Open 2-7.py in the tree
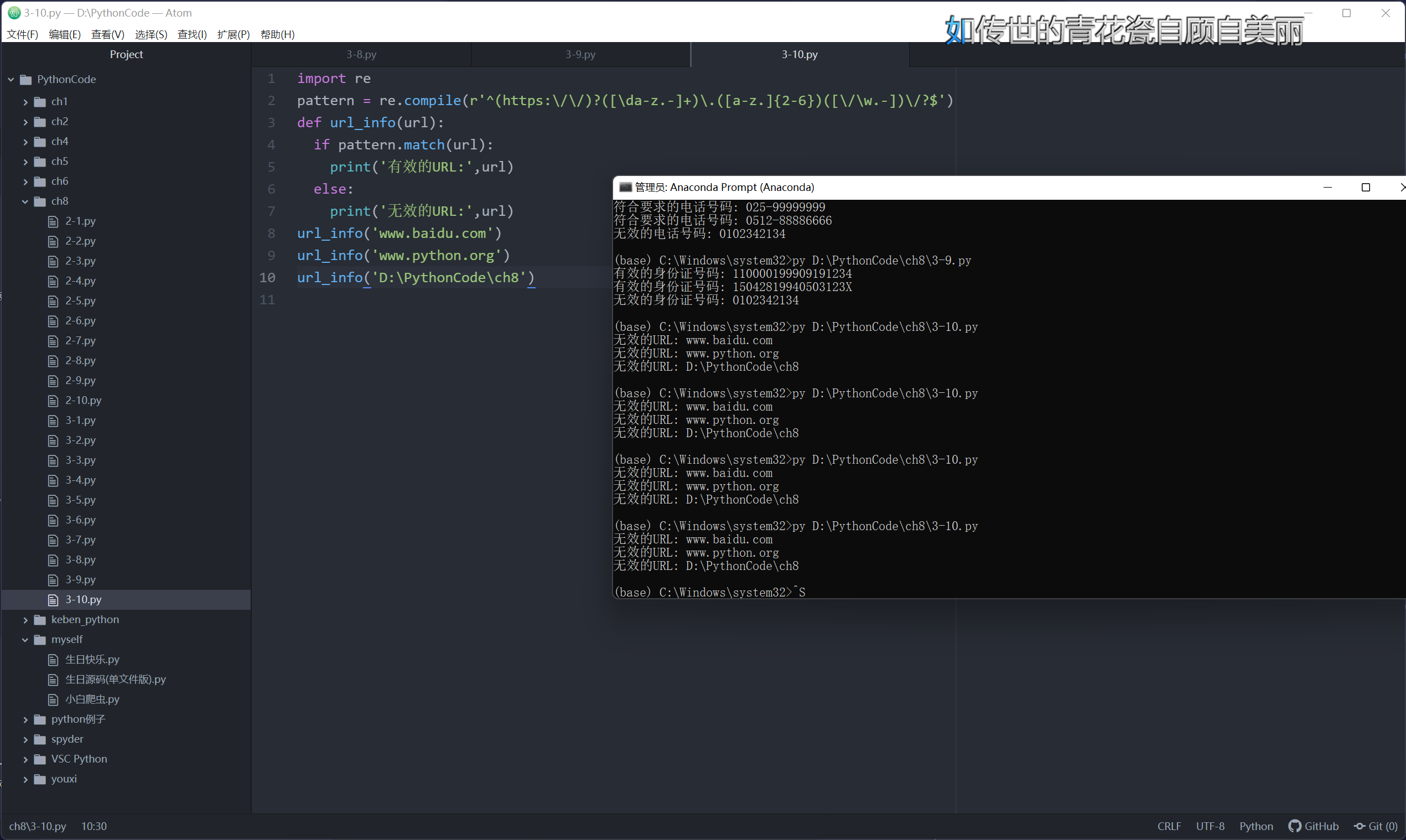 [x=80, y=341]
